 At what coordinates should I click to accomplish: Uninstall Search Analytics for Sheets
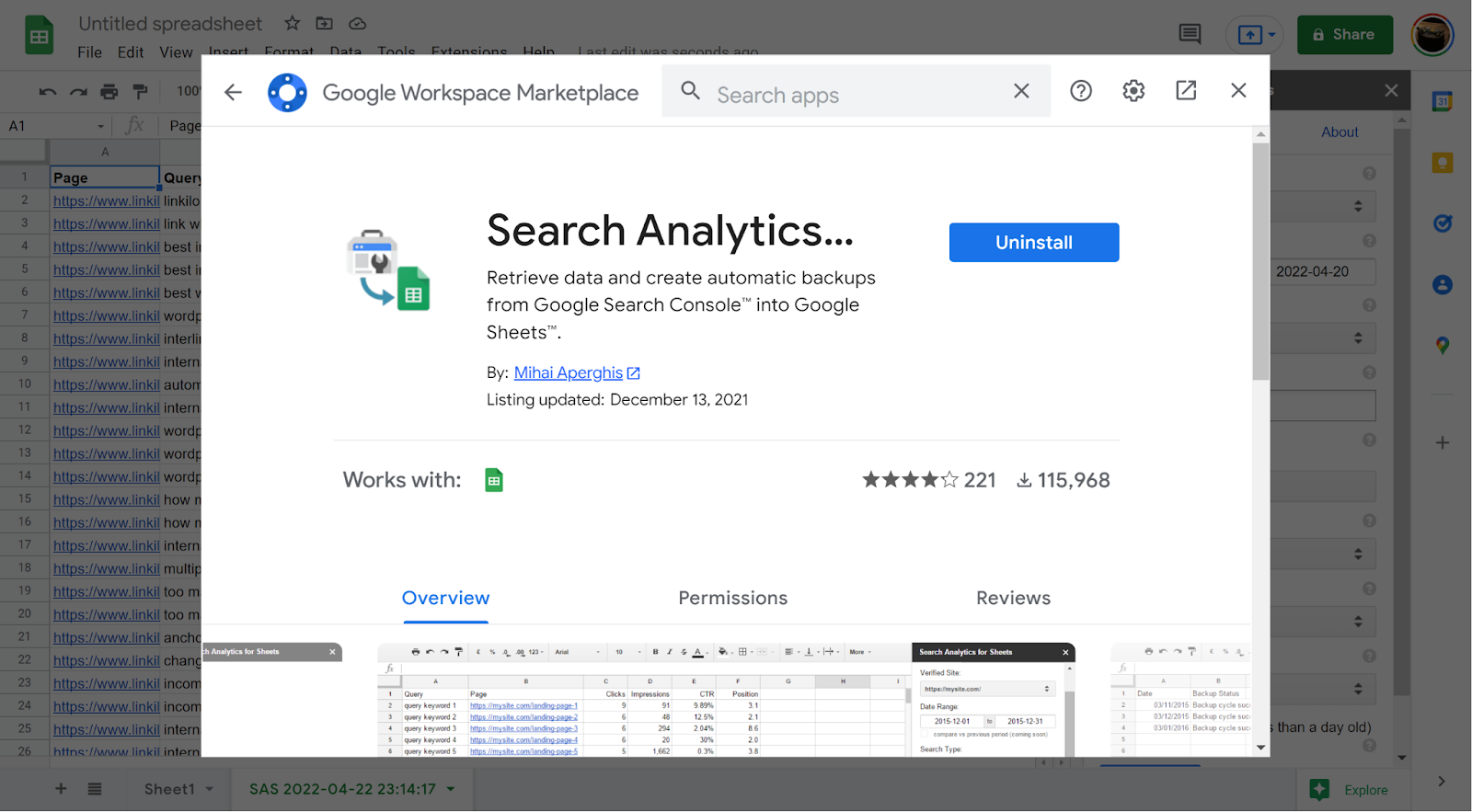pyautogui.click(x=1034, y=243)
